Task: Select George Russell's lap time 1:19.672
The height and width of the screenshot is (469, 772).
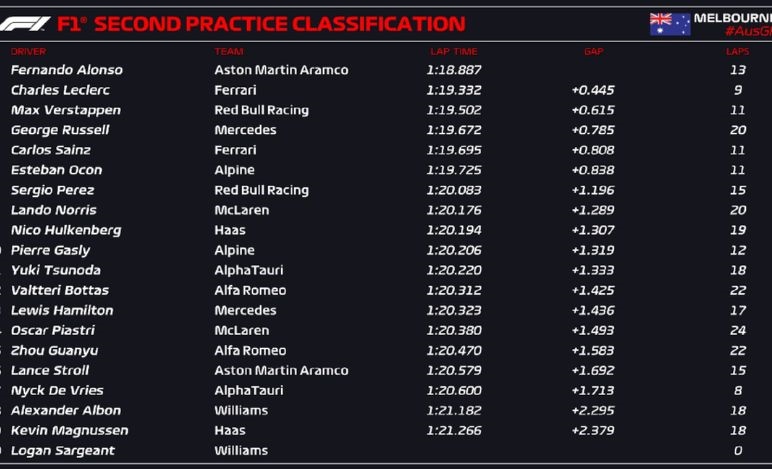Action: (453, 130)
